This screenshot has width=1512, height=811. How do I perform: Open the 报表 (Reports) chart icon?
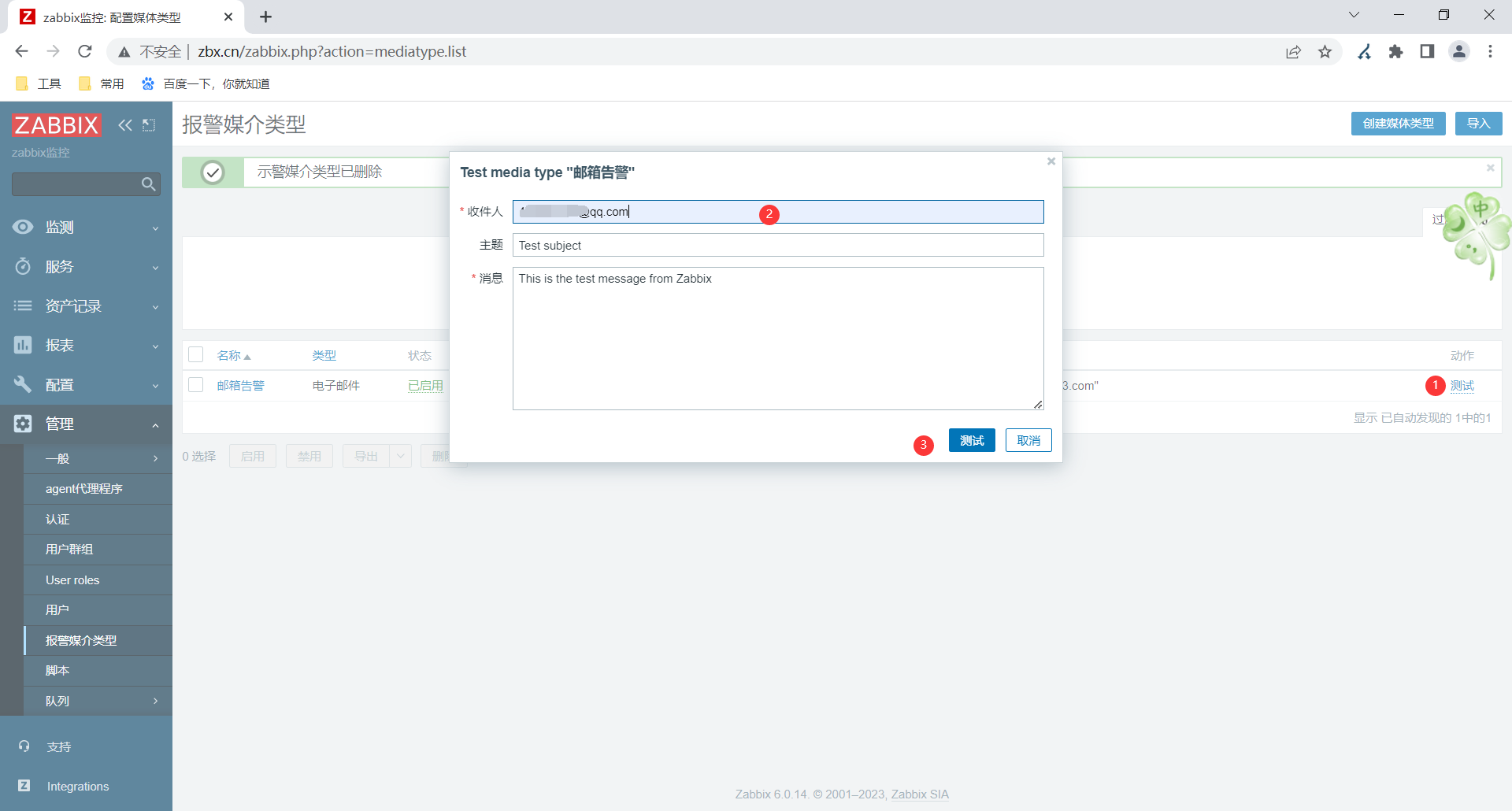pyautogui.click(x=23, y=345)
